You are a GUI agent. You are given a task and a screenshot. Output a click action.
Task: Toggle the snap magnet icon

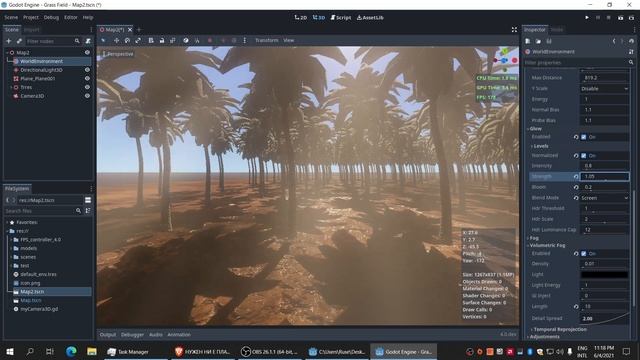click(x=197, y=40)
